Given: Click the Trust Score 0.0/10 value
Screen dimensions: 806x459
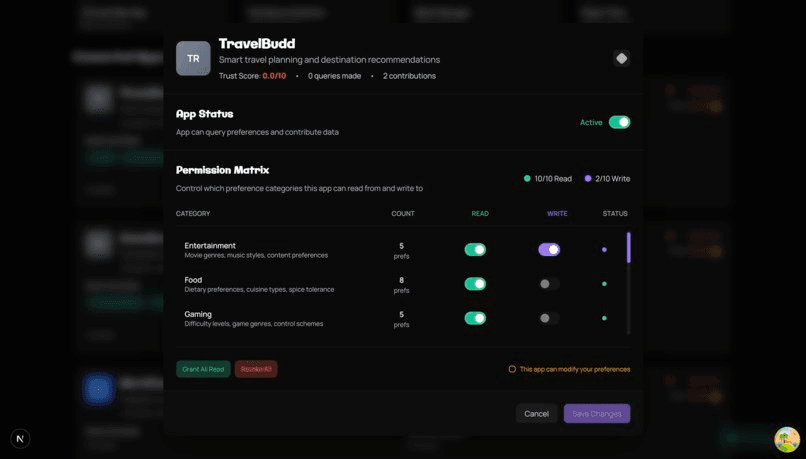Looking at the screenshot, I should [x=274, y=76].
